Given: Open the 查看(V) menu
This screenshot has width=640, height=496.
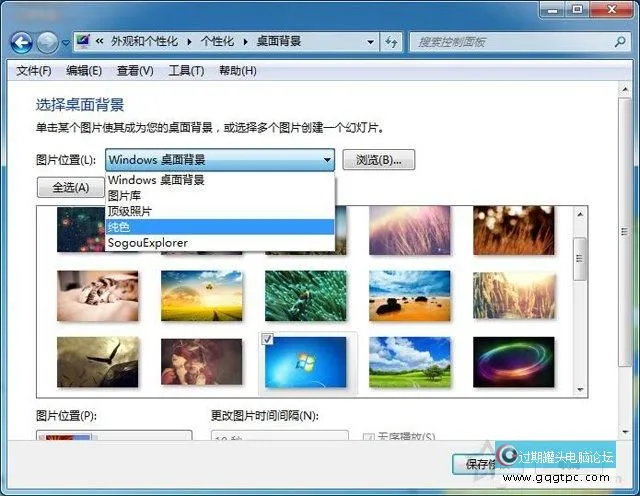Looking at the screenshot, I should (135, 71).
